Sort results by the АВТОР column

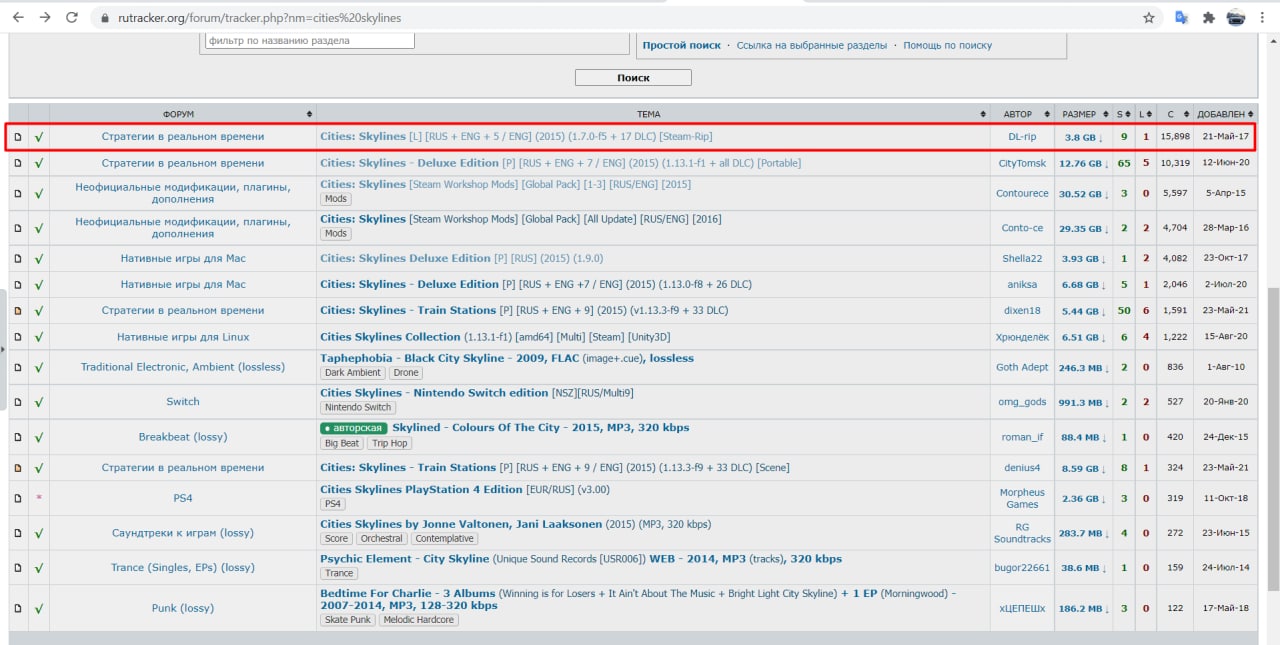(x=1022, y=114)
